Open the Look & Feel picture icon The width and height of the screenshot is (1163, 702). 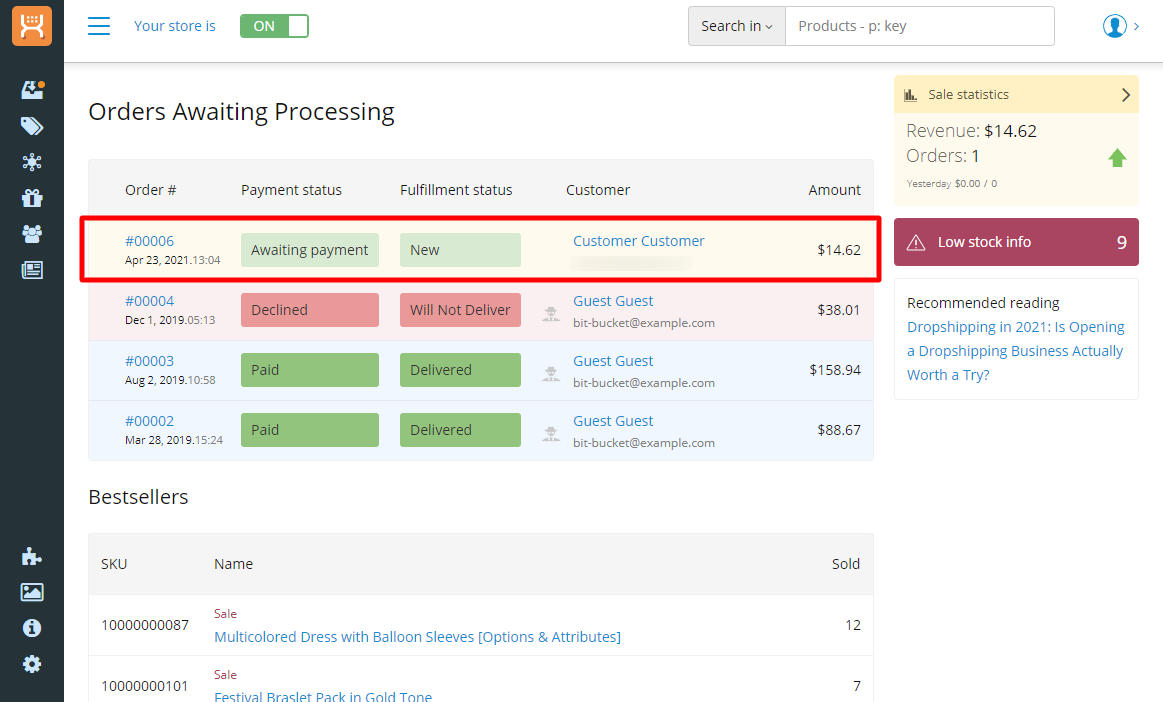32,592
